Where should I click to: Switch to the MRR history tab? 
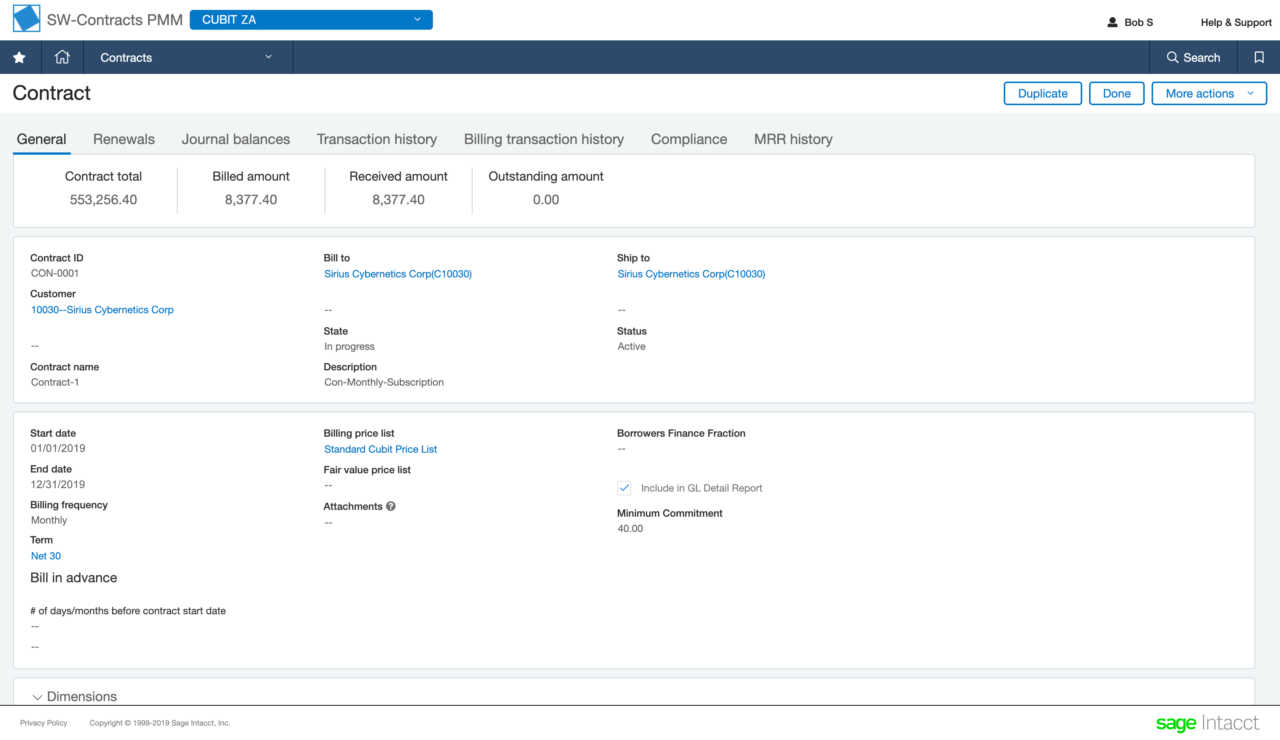point(793,139)
